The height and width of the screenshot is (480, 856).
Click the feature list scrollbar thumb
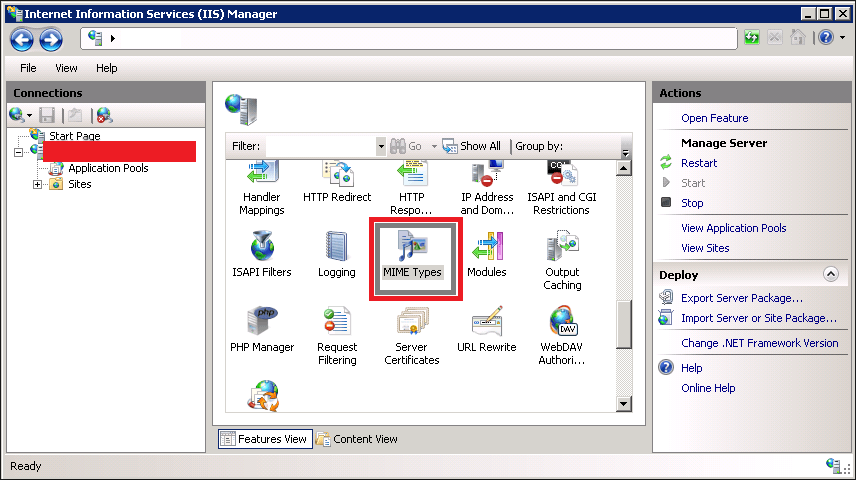click(x=623, y=324)
